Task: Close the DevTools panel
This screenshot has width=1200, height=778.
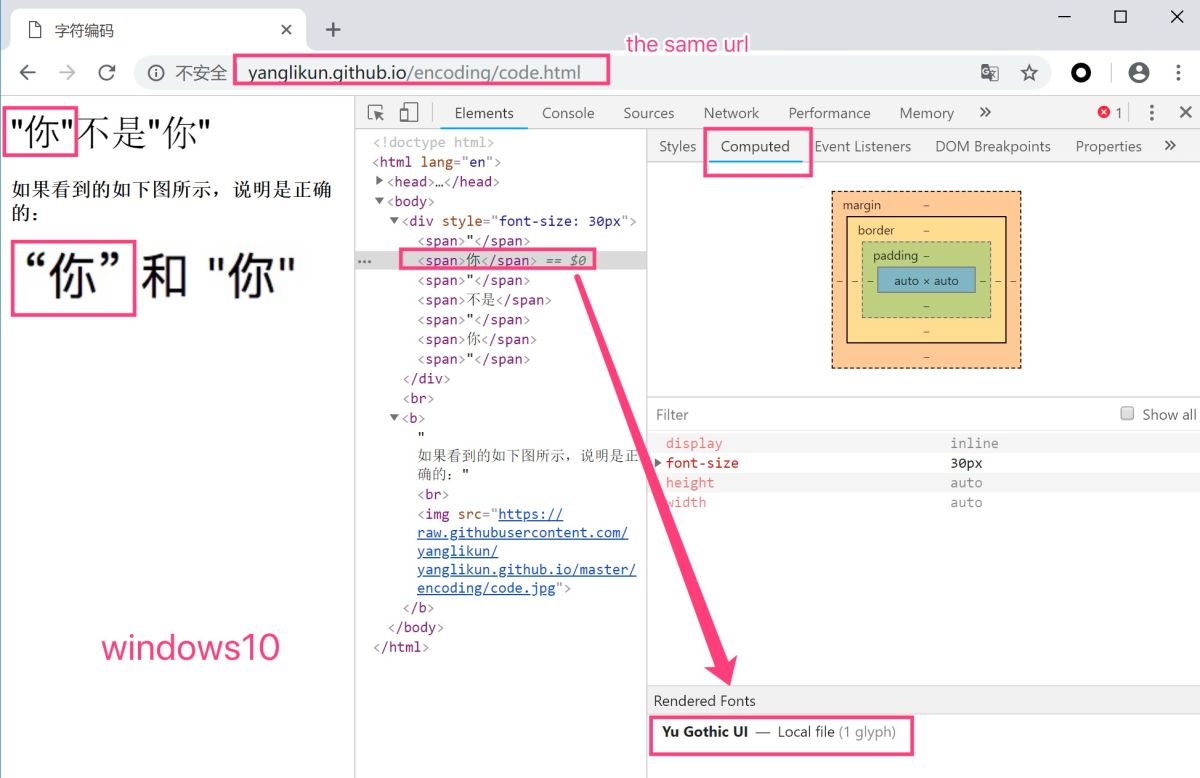Action: [1185, 113]
